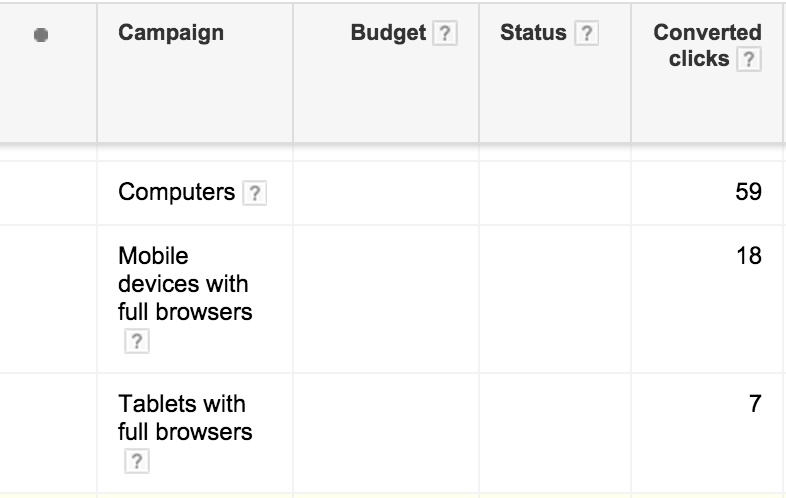Image resolution: width=786 pixels, height=498 pixels.
Task: Click the empty Status cell in Mobile devices row
Action: click(555, 299)
